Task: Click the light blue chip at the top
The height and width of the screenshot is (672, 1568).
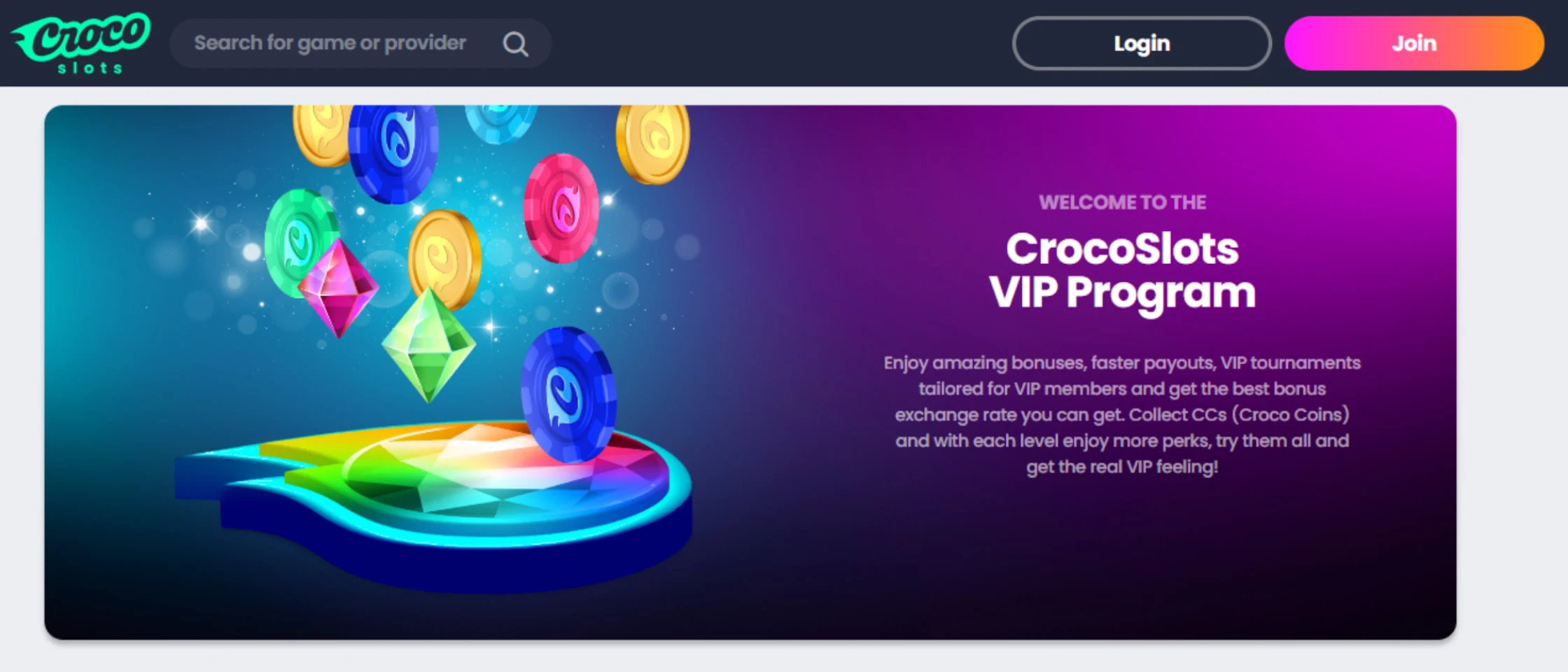Action: [x=500, y=123]
